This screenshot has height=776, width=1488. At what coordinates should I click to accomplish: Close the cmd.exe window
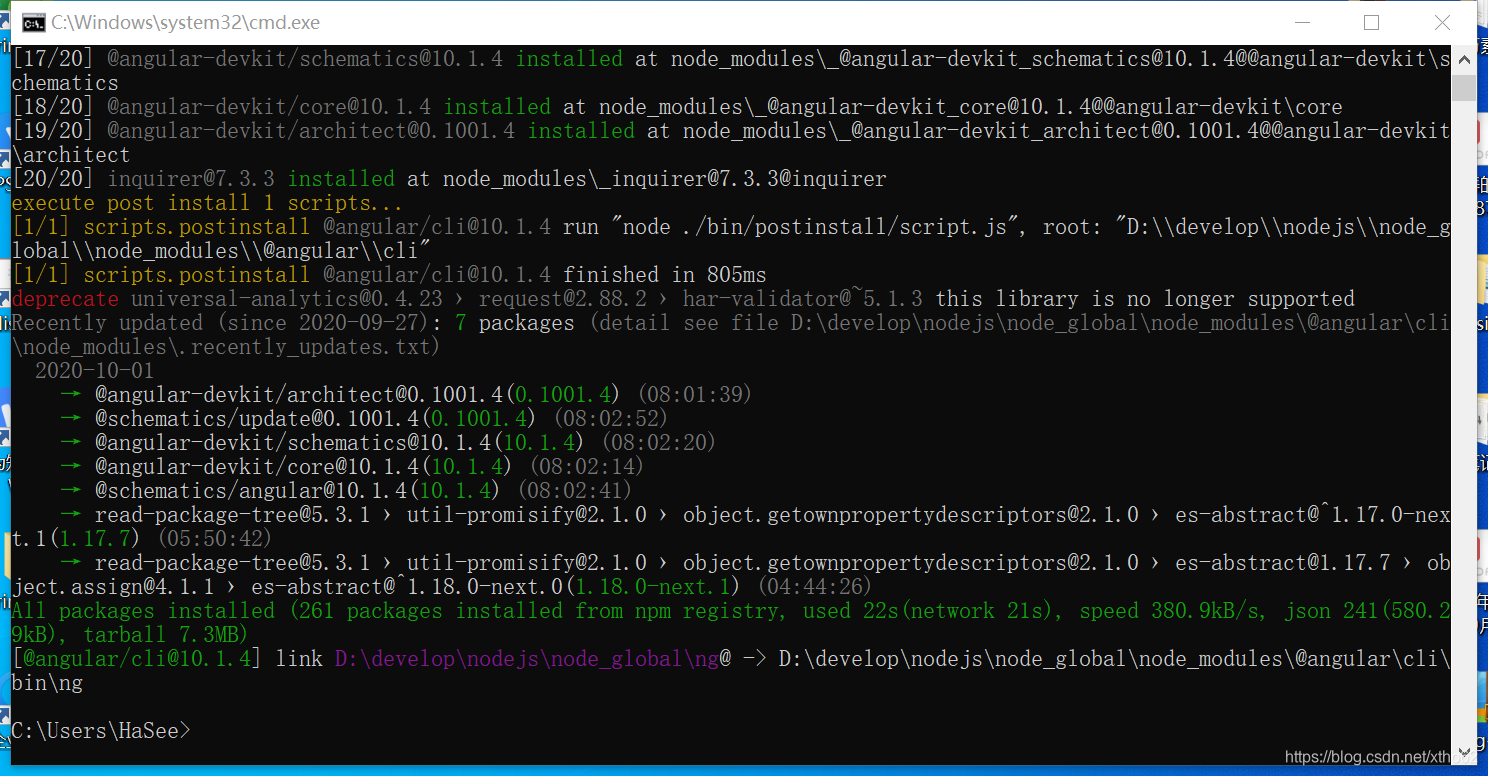pos(1442,22)
